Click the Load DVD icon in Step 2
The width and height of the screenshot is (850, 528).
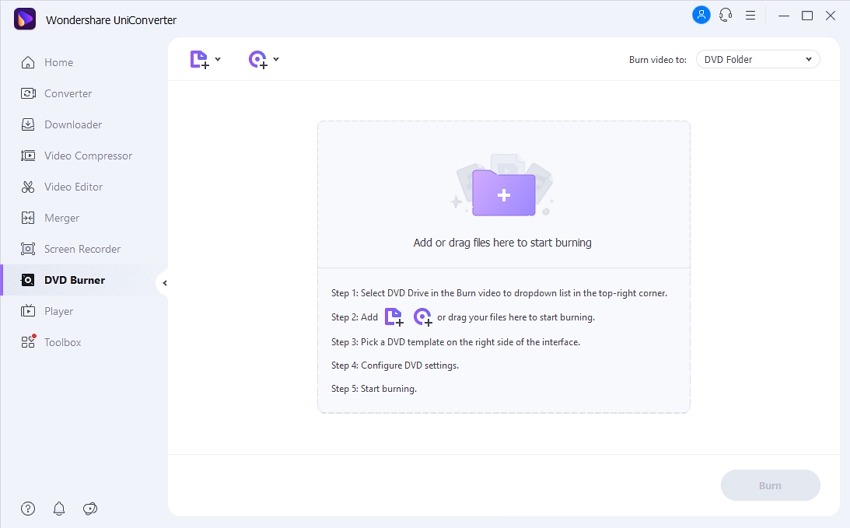[422, 317]
